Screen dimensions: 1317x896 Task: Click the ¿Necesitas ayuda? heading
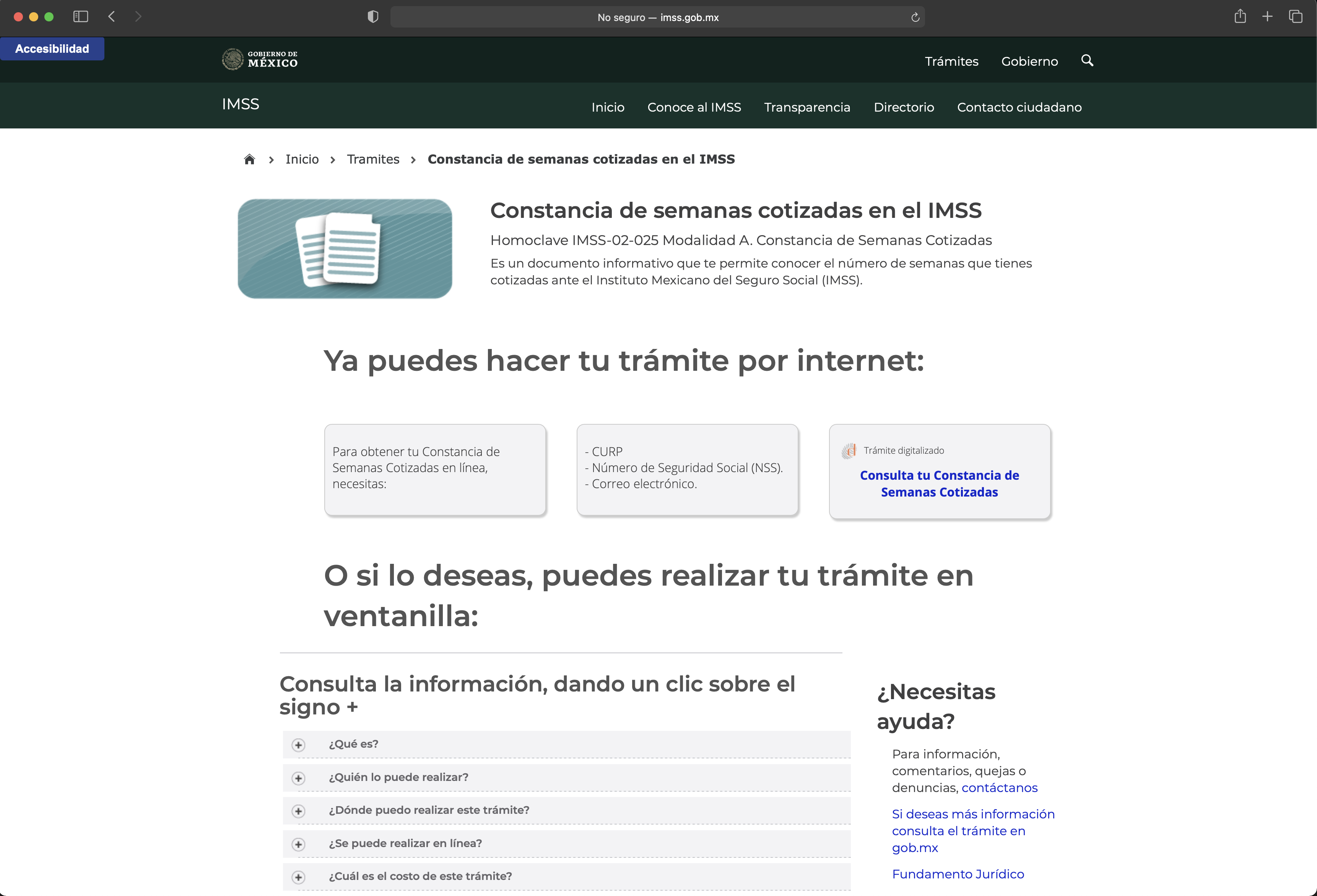(x=936, y=706)
